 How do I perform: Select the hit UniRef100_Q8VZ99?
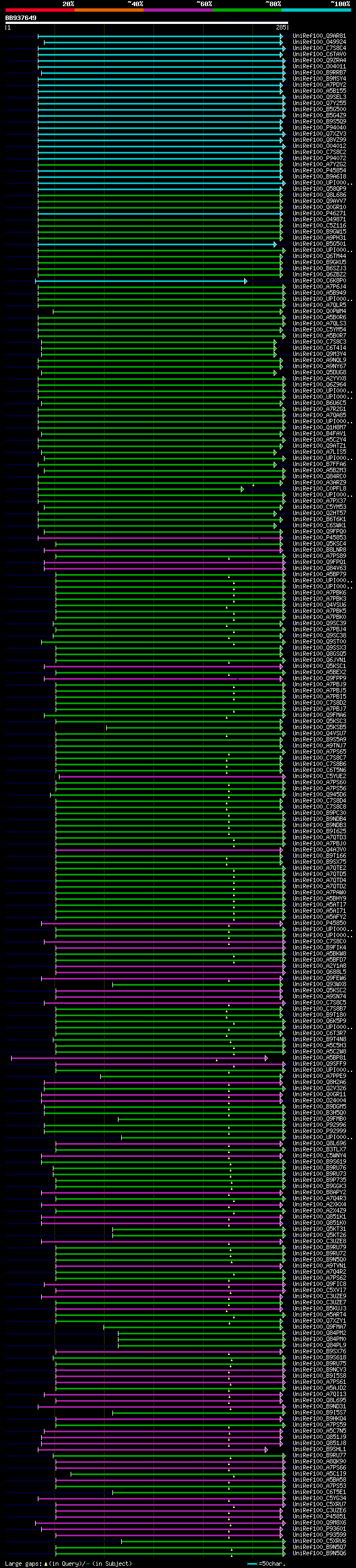[x=319, y=140]
